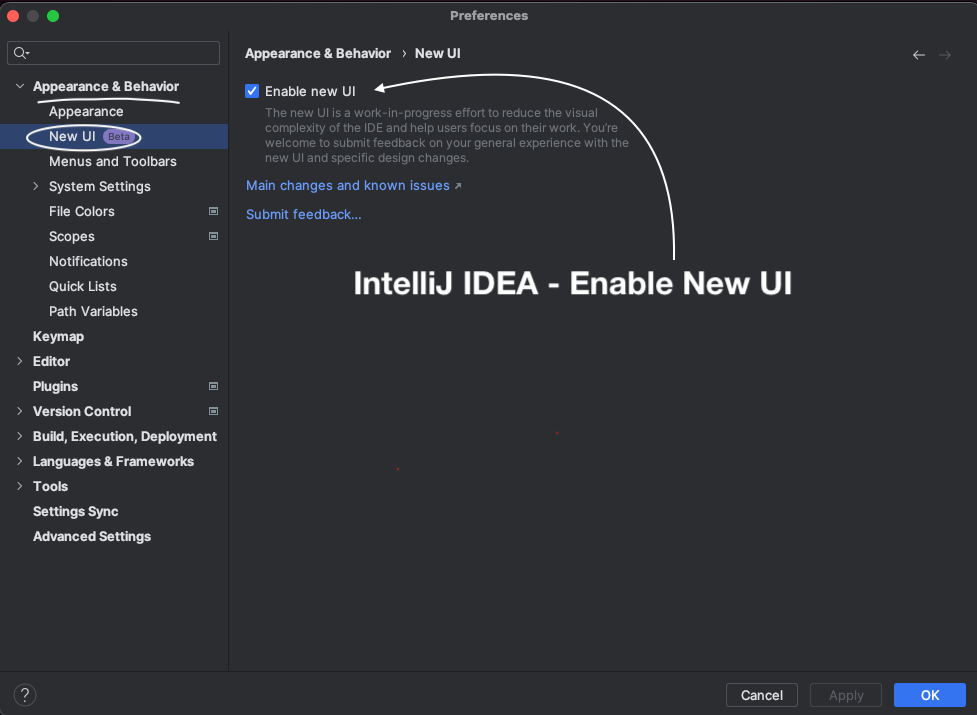Select Menus and Toolbars in sidebar
Screen dimensions: 977x715
click(113, 161)
